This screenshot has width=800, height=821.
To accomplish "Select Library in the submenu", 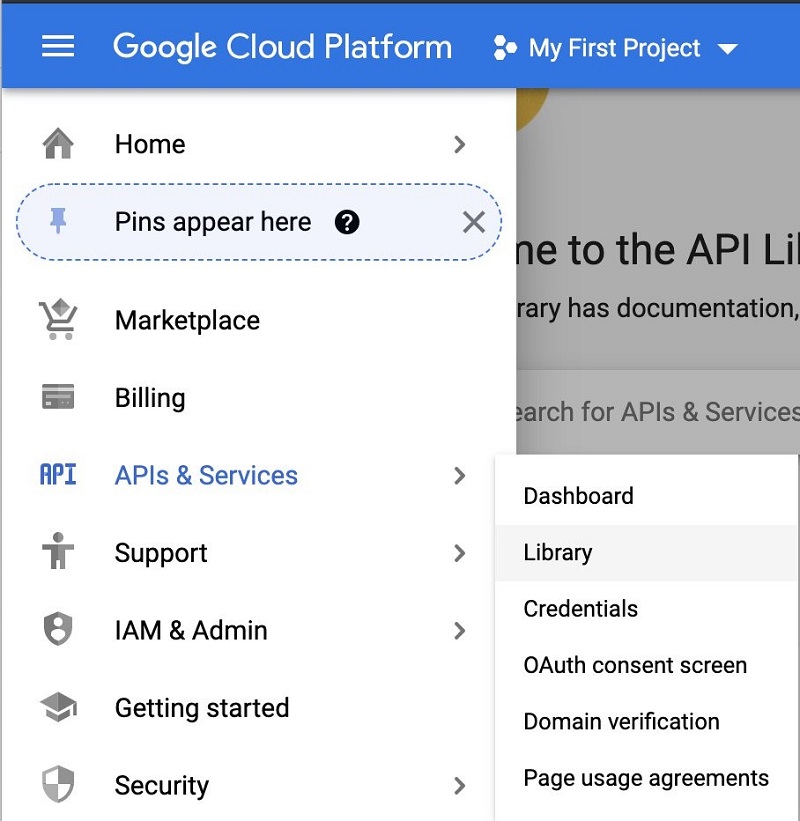I will pyautogui.click(x=646, y=553).
